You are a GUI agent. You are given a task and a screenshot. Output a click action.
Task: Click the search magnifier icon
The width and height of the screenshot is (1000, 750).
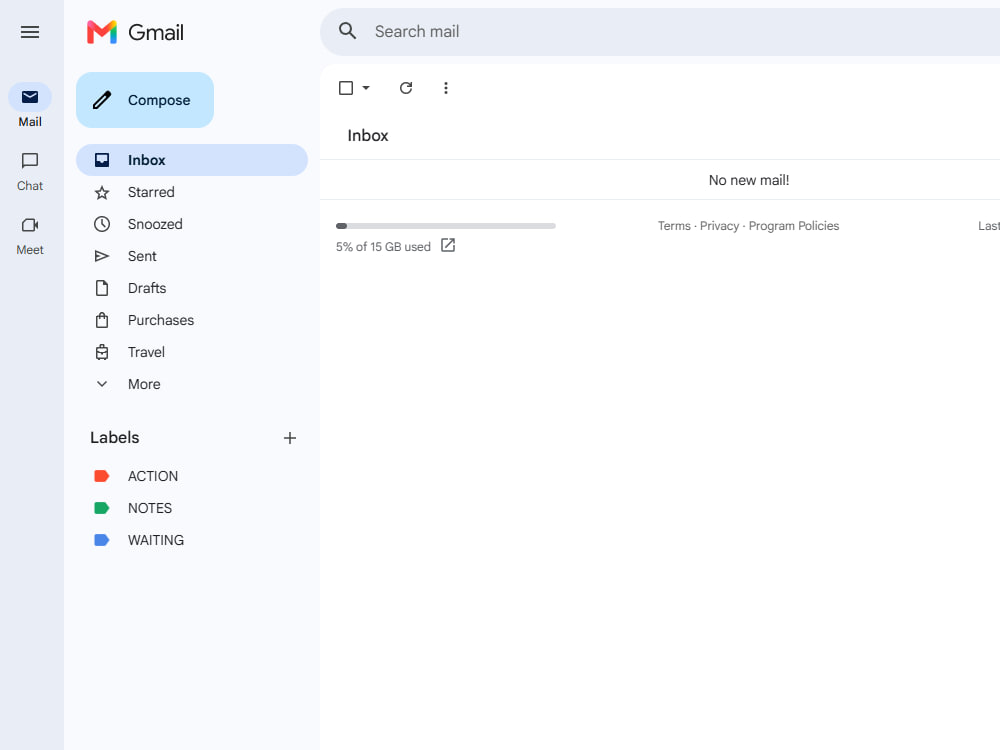348,31
